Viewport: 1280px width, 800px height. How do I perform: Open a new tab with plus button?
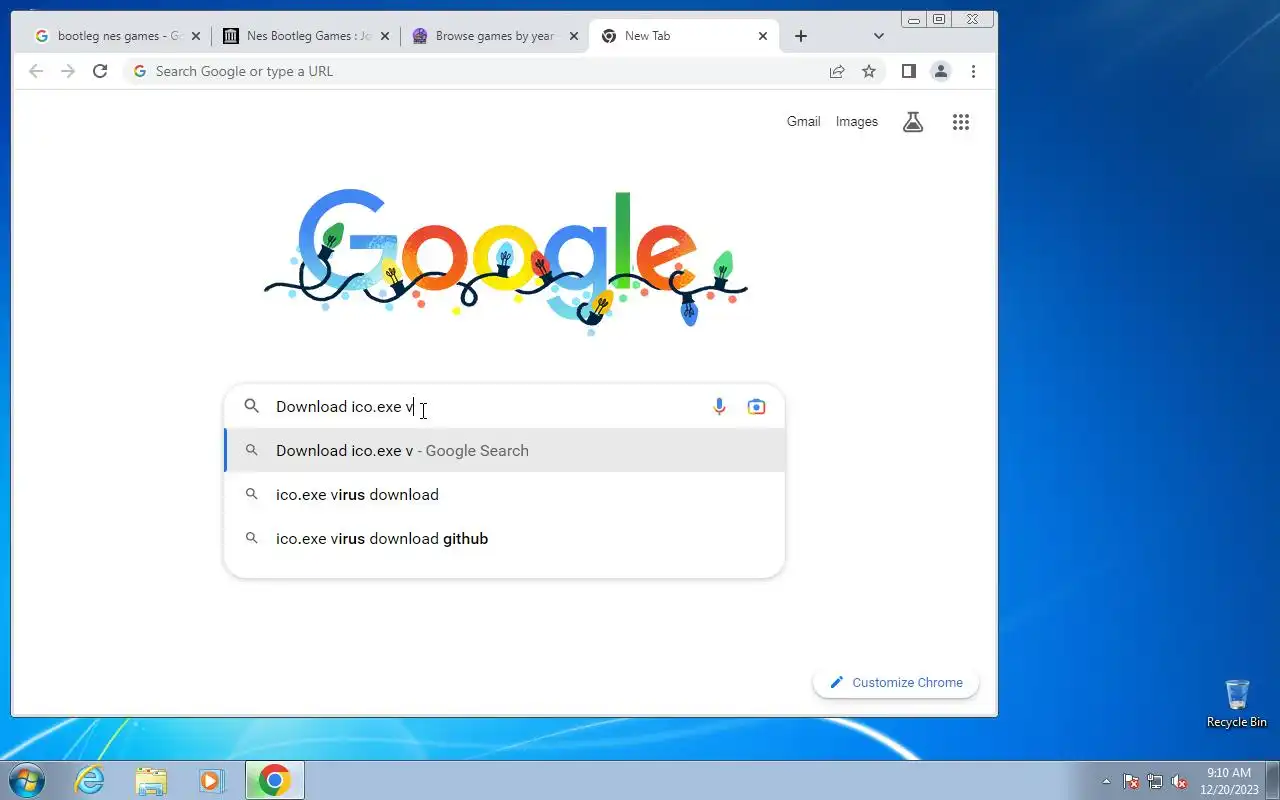[x=801, y=36]
